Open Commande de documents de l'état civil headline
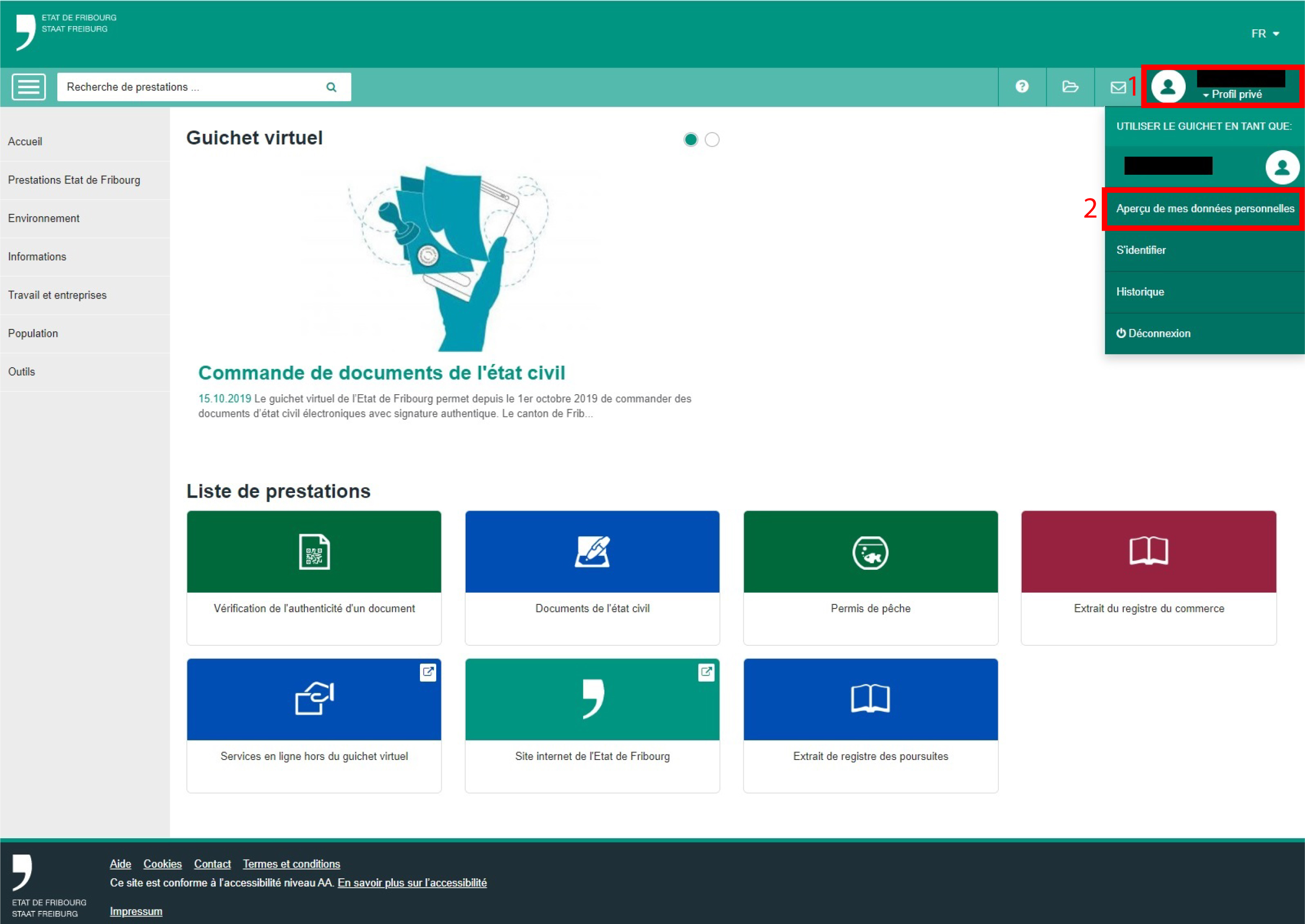1305x924 pixels. point(381,373)
